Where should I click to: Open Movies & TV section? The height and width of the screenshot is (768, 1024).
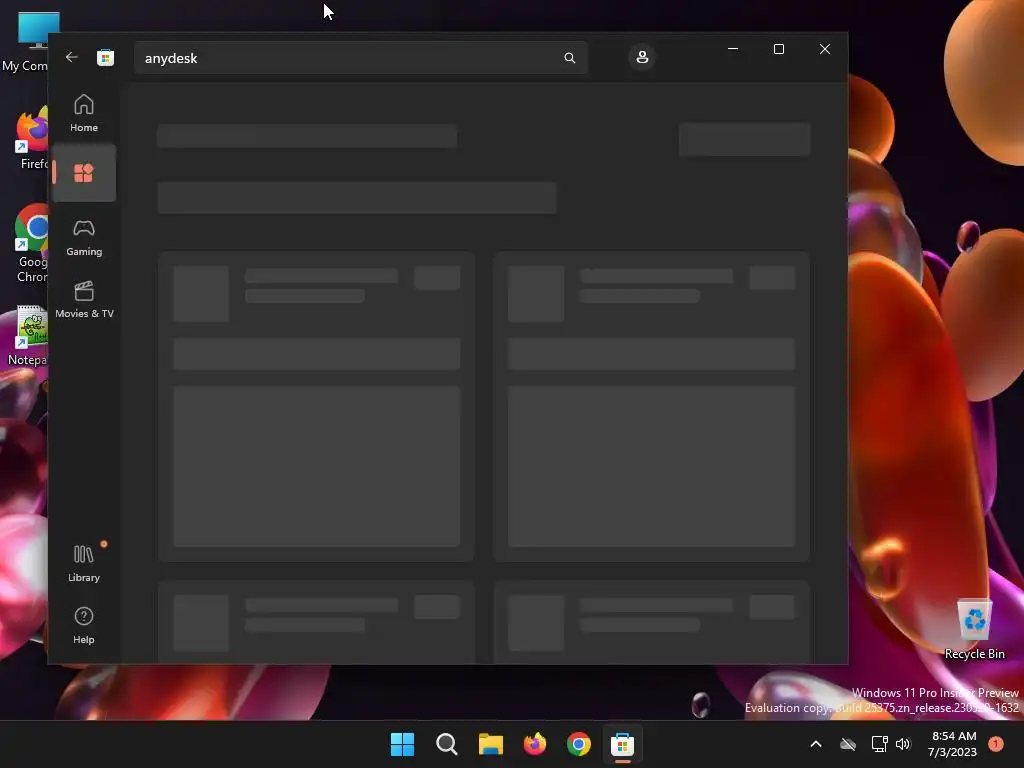point(84,300)
